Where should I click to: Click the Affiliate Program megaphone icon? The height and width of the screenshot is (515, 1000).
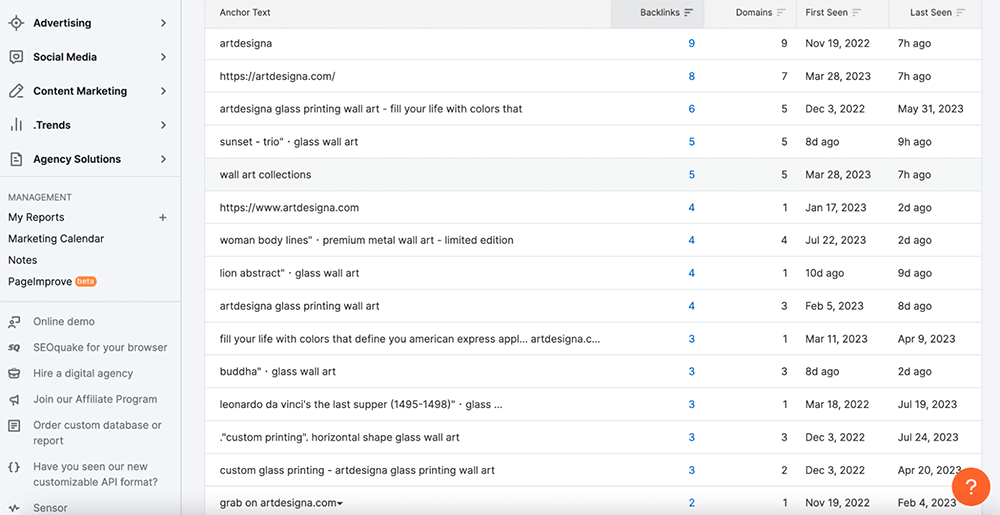pyautogui.click(x=14, y=400)
